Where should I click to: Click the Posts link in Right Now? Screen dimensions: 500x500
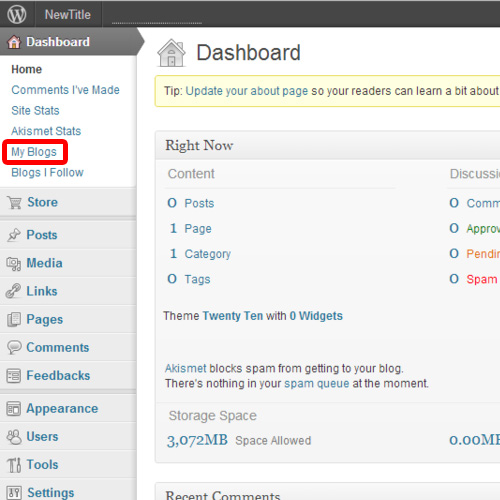pyautogui.click(x=199, y=203)
